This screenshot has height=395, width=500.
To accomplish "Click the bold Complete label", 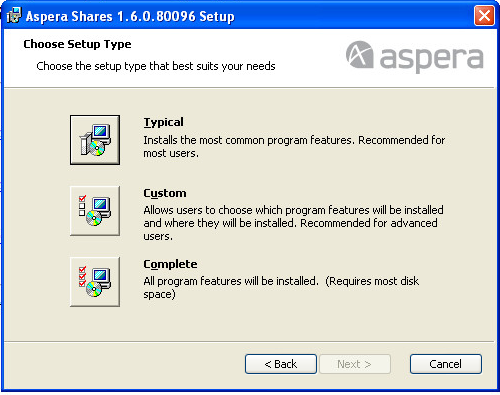I will pos(170,264).
